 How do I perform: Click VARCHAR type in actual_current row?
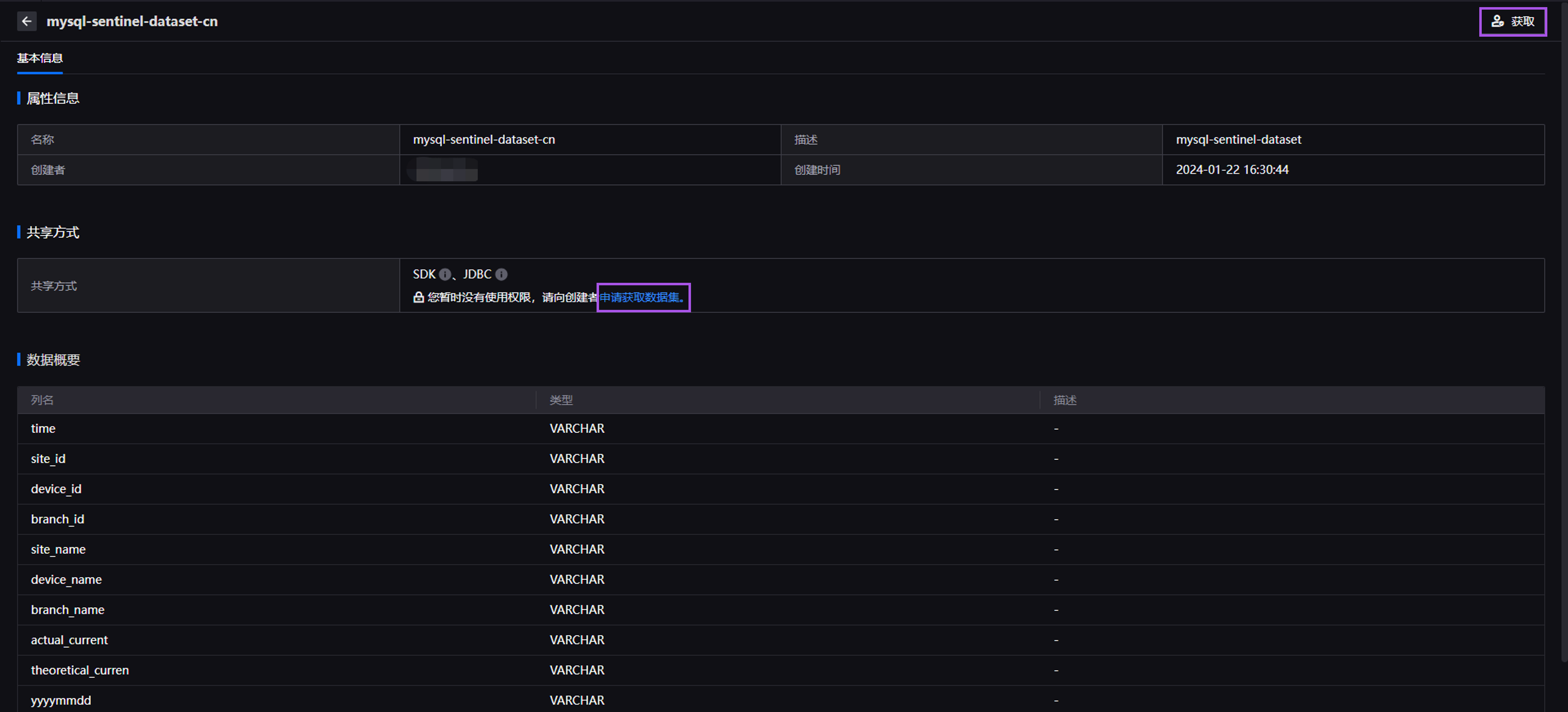577,640
